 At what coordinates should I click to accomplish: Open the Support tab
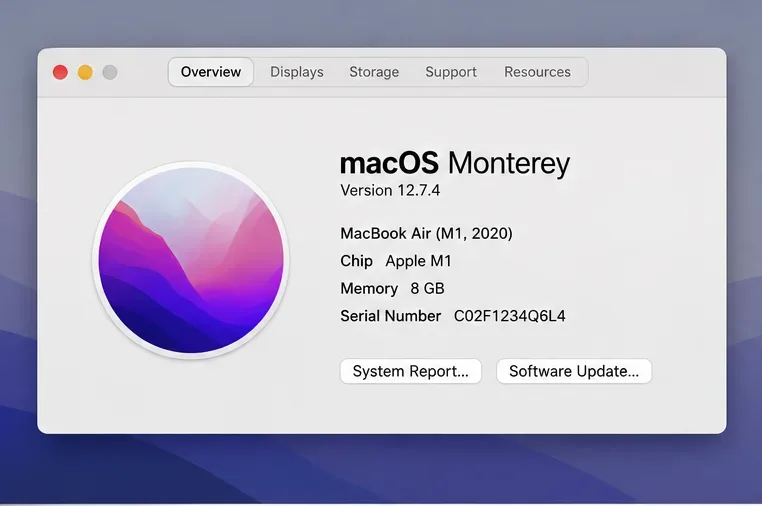pos(451,72)
